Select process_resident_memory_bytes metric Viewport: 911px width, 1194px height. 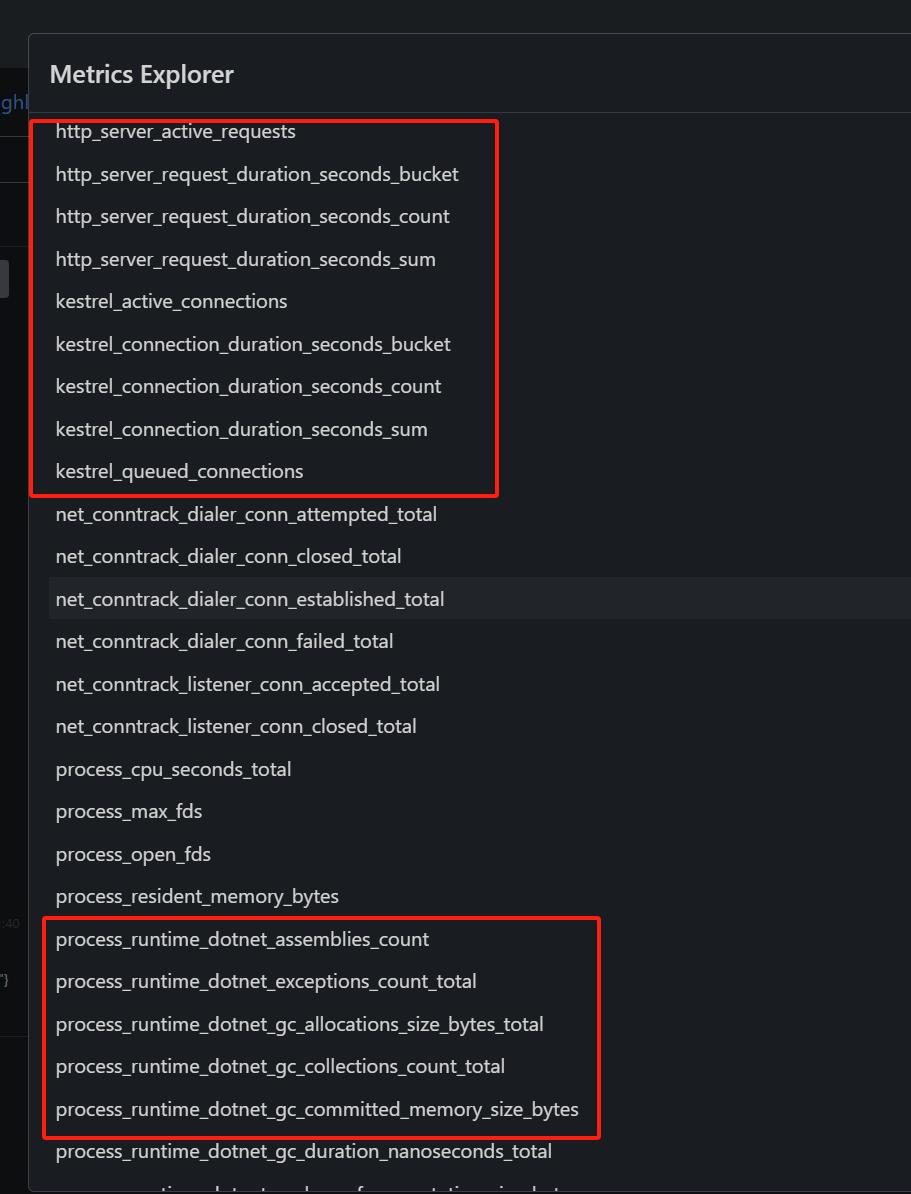pos(197,897)
